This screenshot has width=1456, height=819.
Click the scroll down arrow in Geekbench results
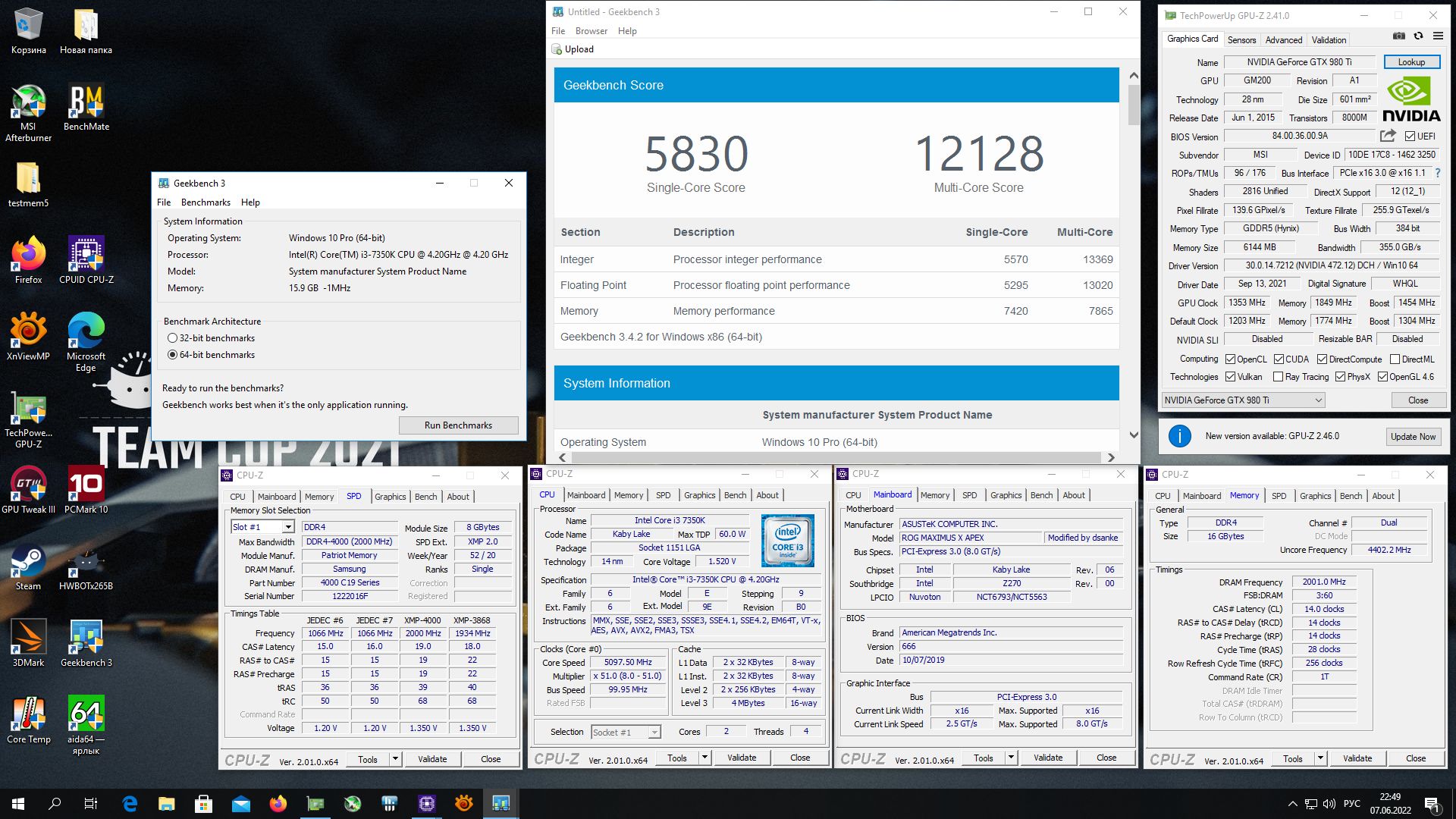pyautogui.click(x=1134, y=435)
